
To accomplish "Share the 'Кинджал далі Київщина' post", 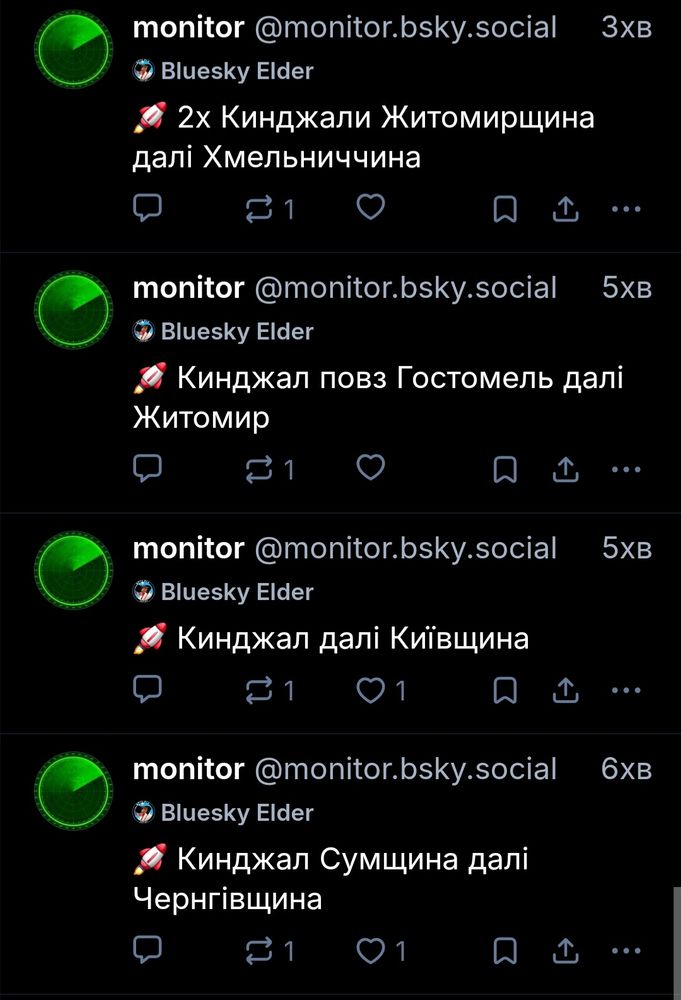I will 565,690.
